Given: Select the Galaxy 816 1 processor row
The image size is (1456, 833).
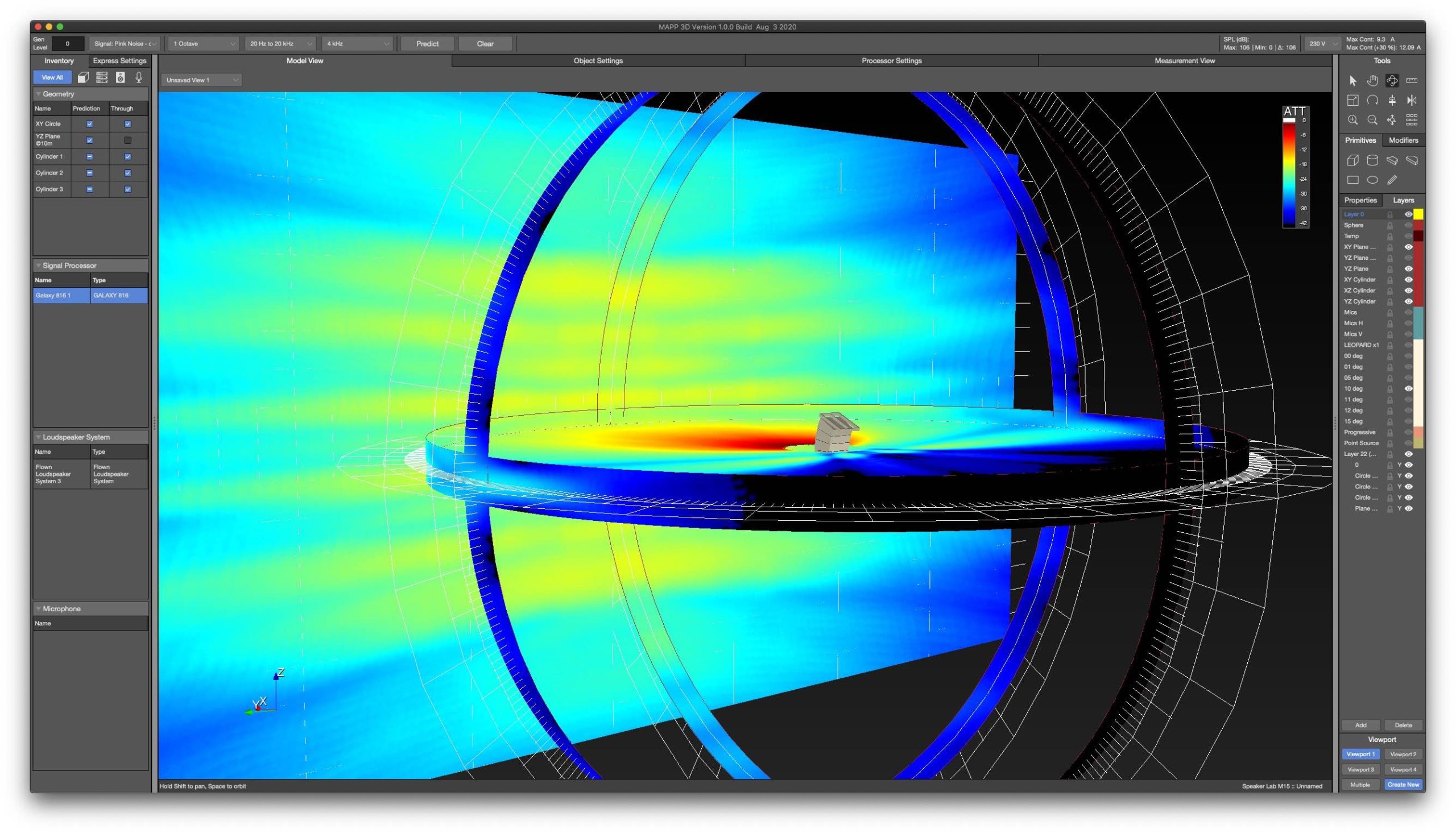Looking at the screenshot, I should (90, 296).
